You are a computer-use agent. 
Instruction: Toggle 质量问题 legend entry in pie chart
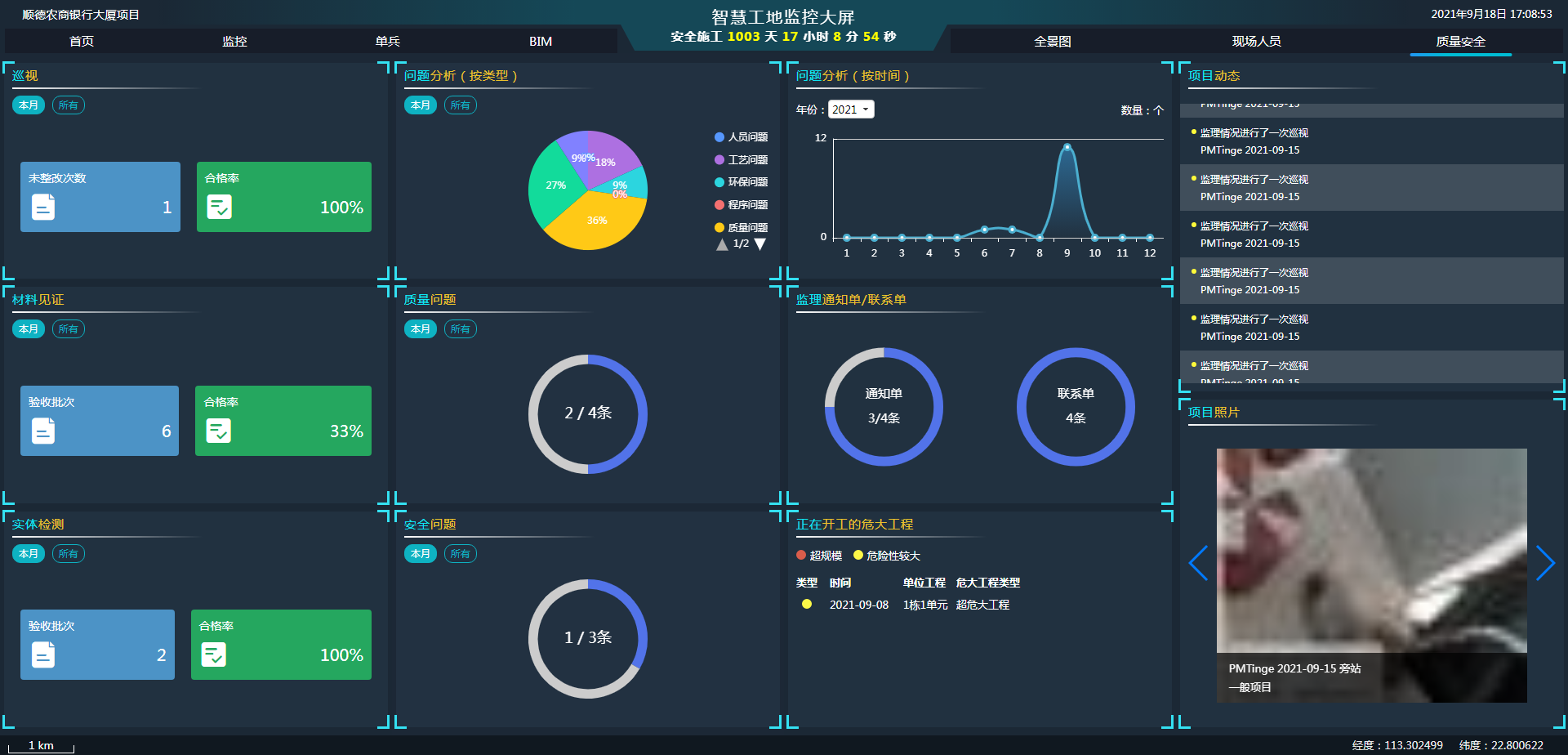[x=741, y=228]
